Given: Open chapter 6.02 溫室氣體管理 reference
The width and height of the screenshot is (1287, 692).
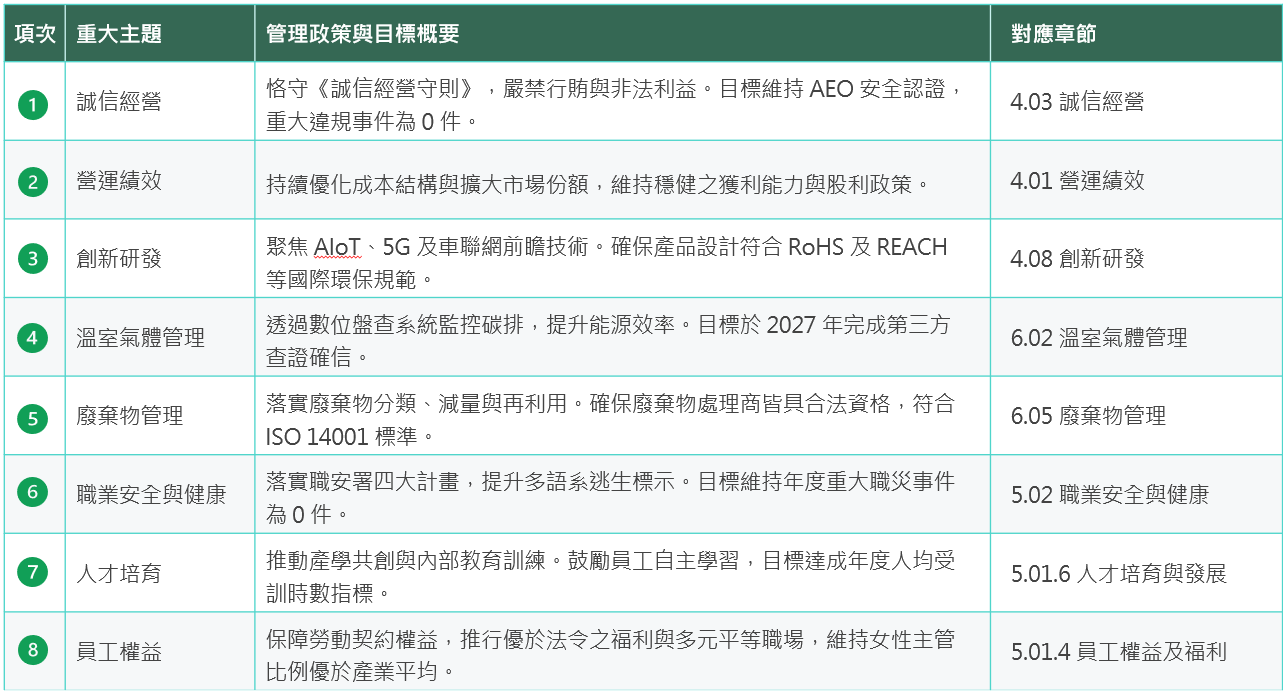Looking at the screenshot, I should (1099, 338).
